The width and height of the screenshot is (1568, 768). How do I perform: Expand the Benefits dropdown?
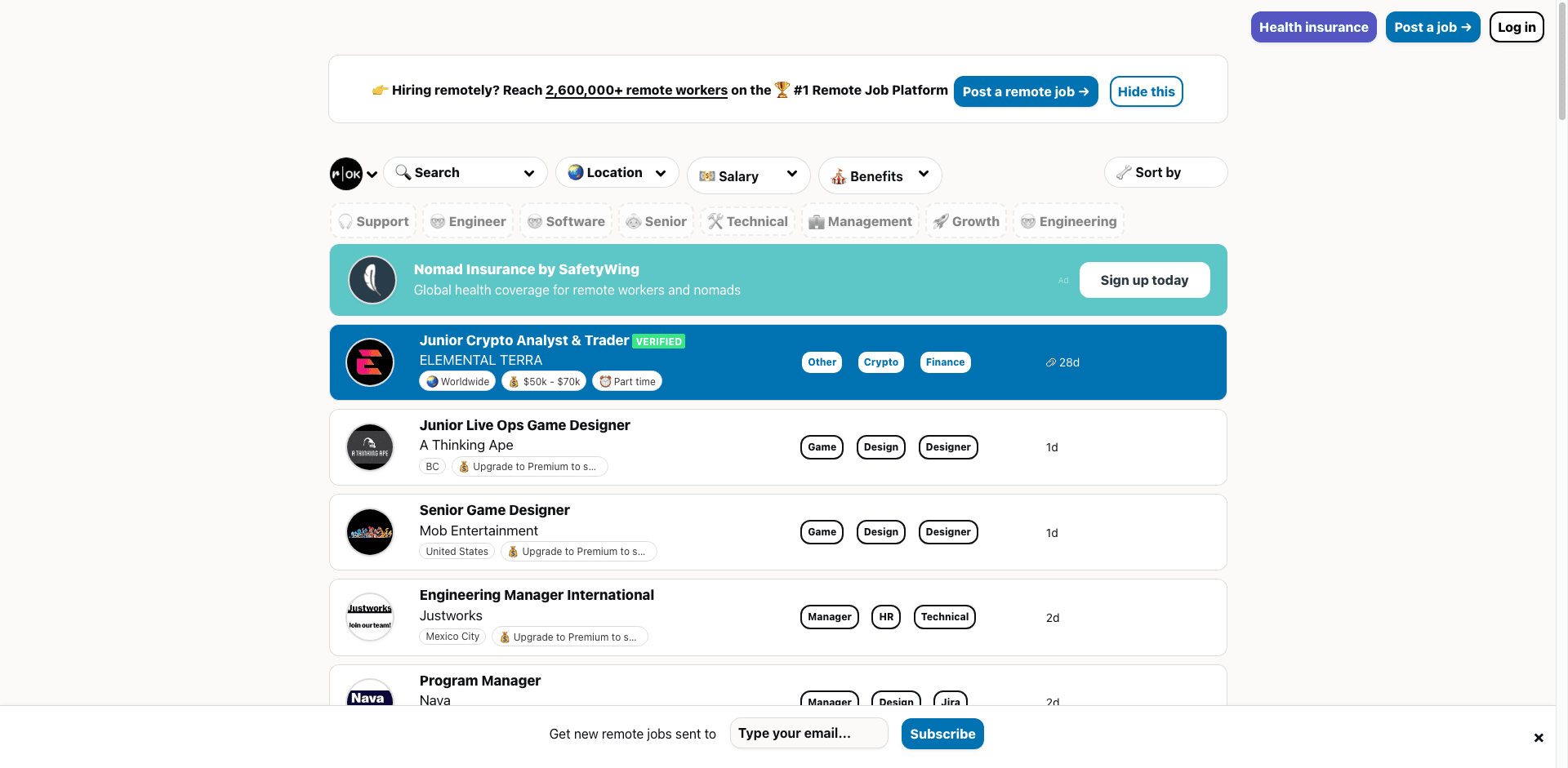pyautogui.click(x=880, y=175)
